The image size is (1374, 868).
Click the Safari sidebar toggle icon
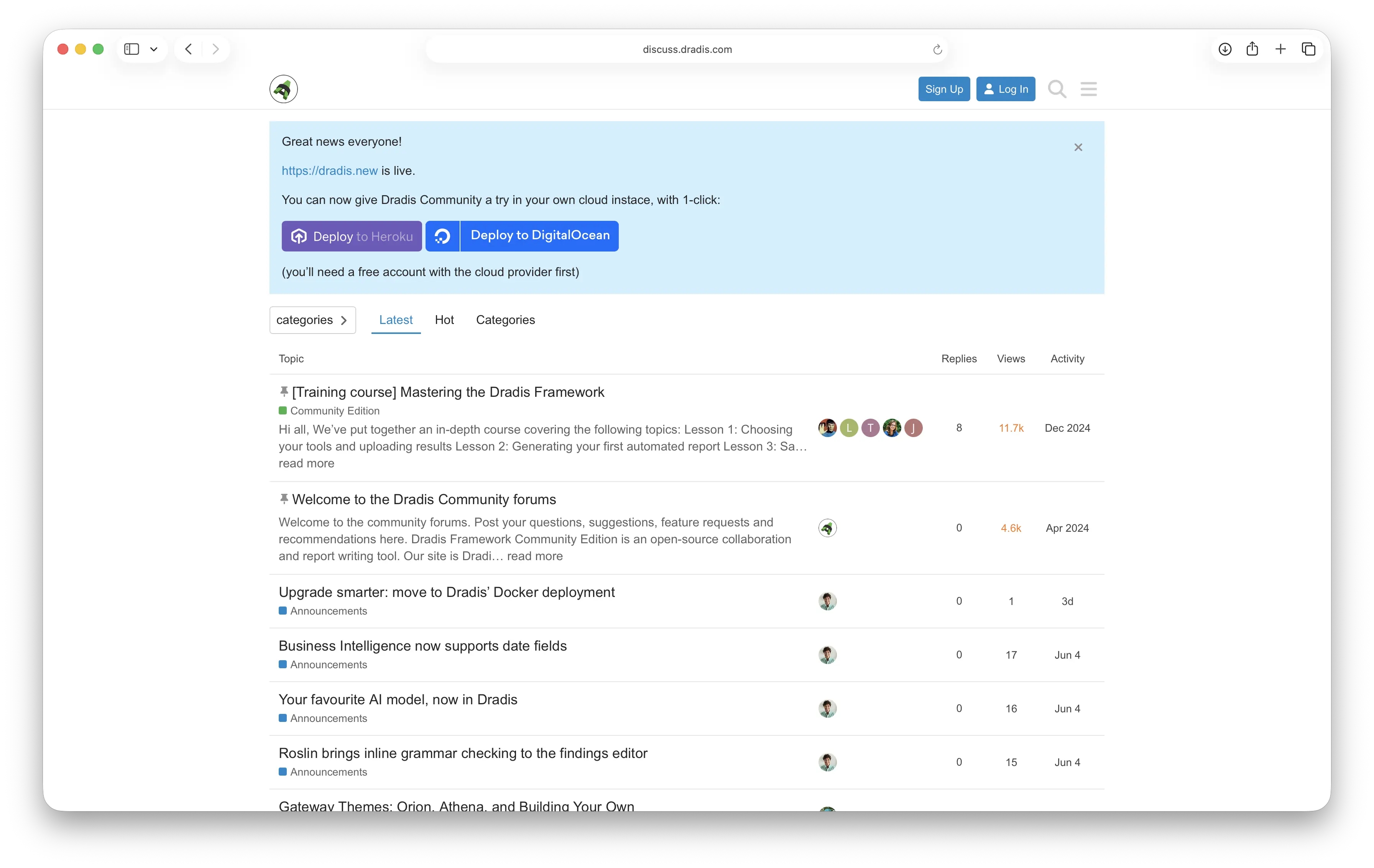click(x=132, y=49)
